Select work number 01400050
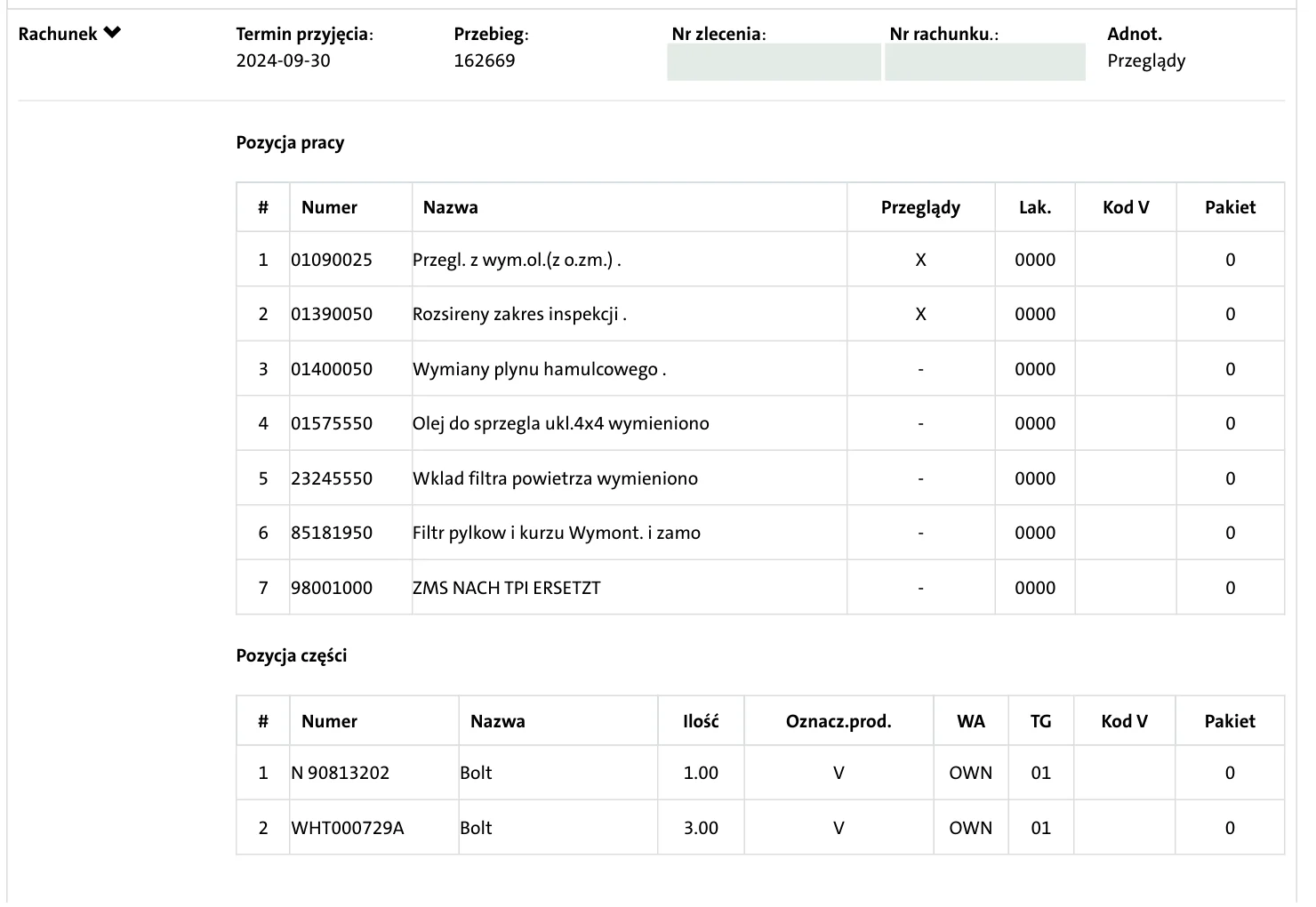The image size is (1316, 907). coord(332,369)
